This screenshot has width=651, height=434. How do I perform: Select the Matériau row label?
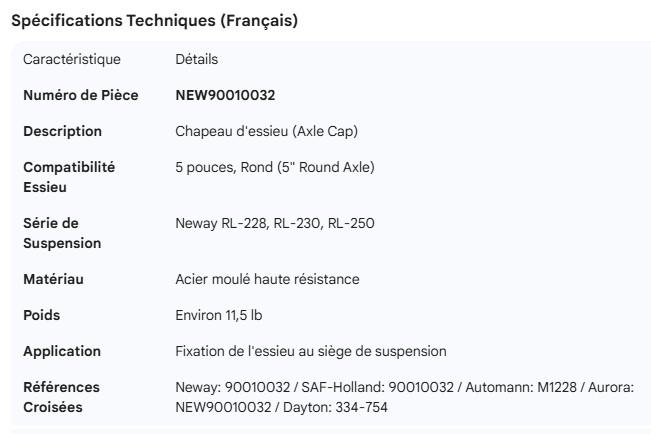click(54, 279)
